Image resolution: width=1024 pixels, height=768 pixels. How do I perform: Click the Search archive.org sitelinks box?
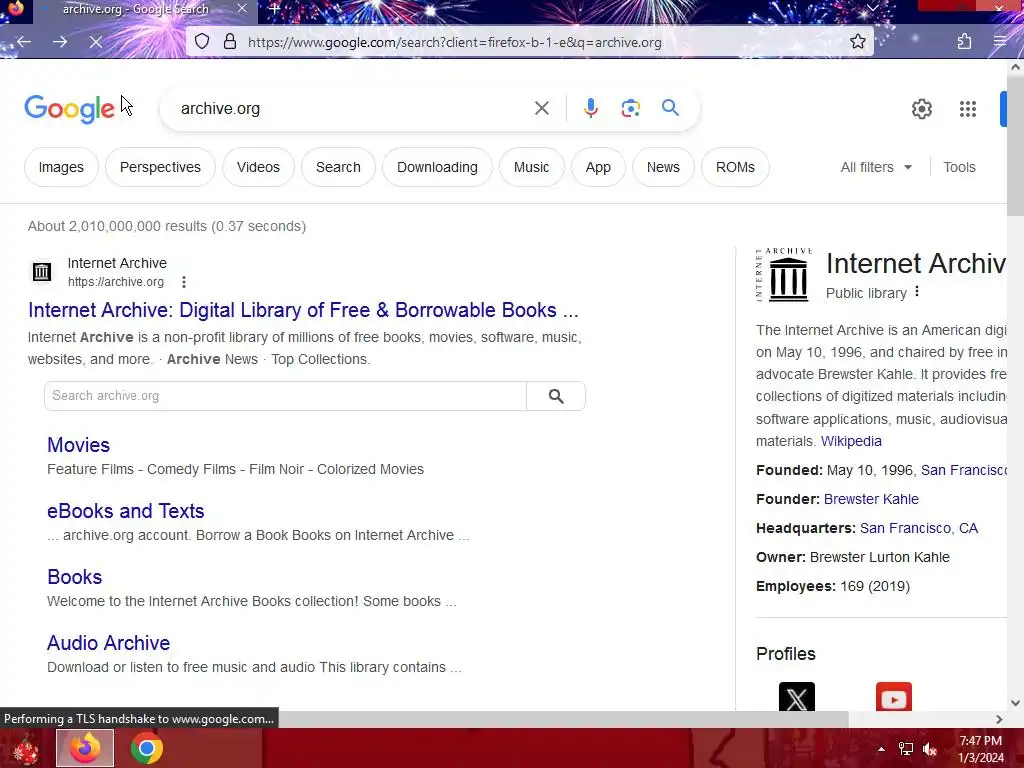point(285,396)
